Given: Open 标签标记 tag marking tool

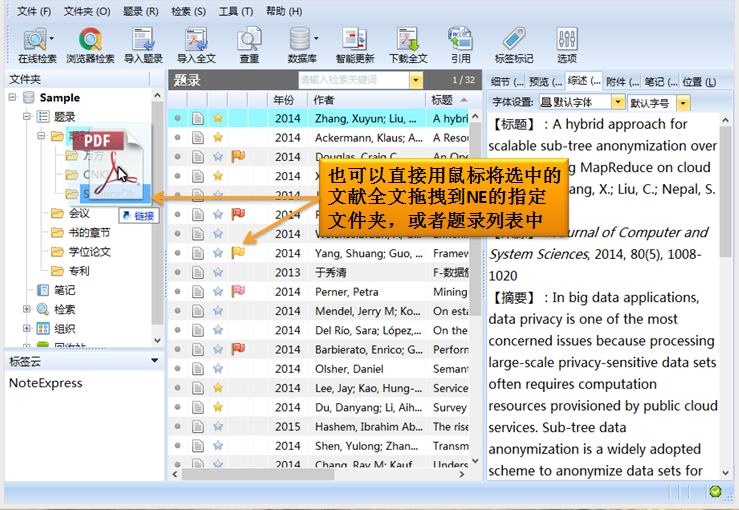Looking at the screenshot, I should click(x=514, y=45).
